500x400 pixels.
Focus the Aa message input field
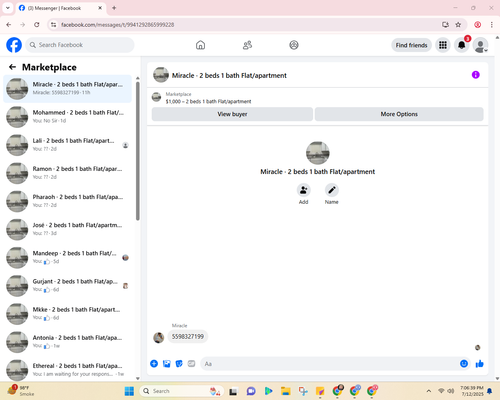tap(330, 364)
